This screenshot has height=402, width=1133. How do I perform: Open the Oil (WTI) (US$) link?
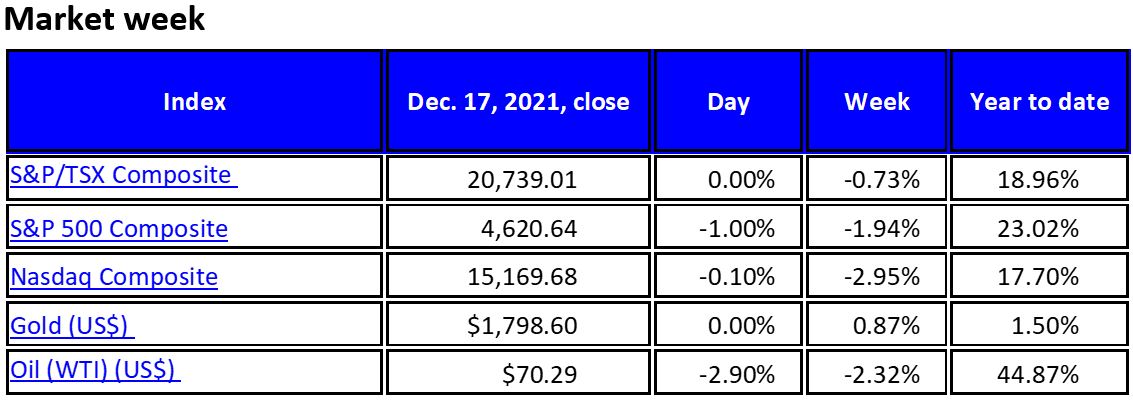coord(94,370)
